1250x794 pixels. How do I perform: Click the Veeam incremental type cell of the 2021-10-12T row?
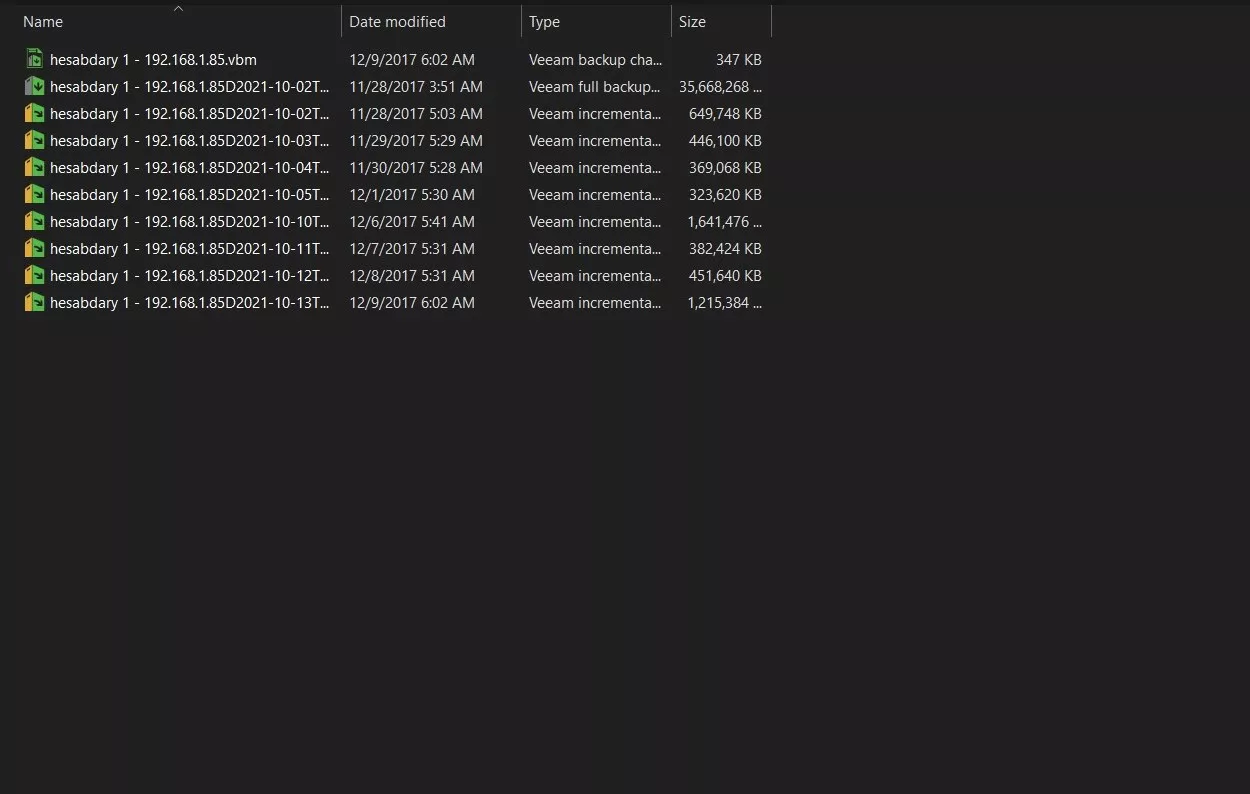coord(595,276)
